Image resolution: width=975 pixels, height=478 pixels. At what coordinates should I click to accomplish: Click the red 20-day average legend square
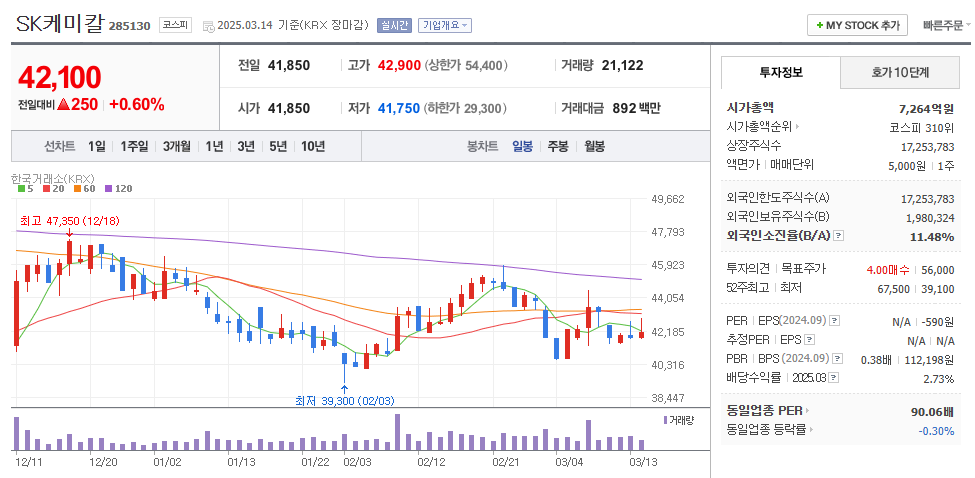[46, 188]
